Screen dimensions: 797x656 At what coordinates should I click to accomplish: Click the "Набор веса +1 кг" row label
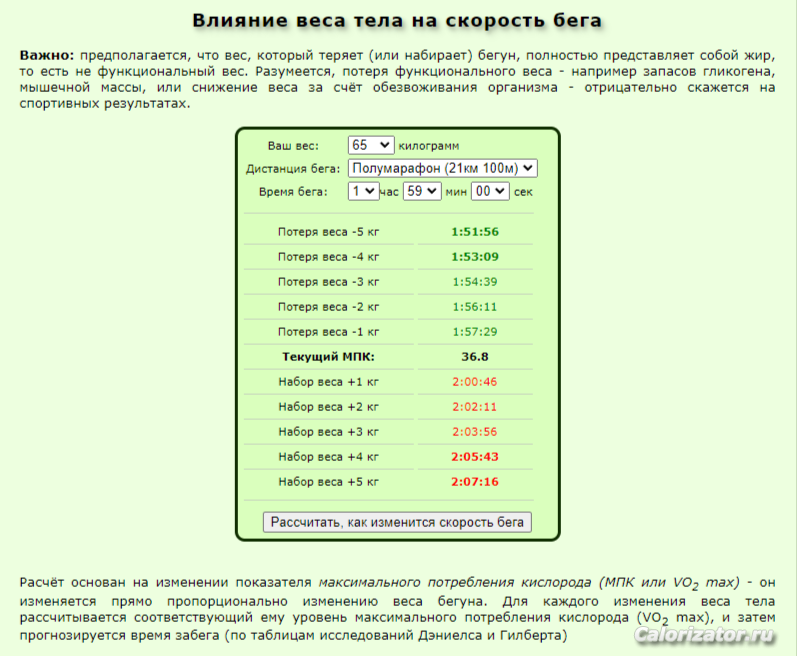click(x=329, y=381)
